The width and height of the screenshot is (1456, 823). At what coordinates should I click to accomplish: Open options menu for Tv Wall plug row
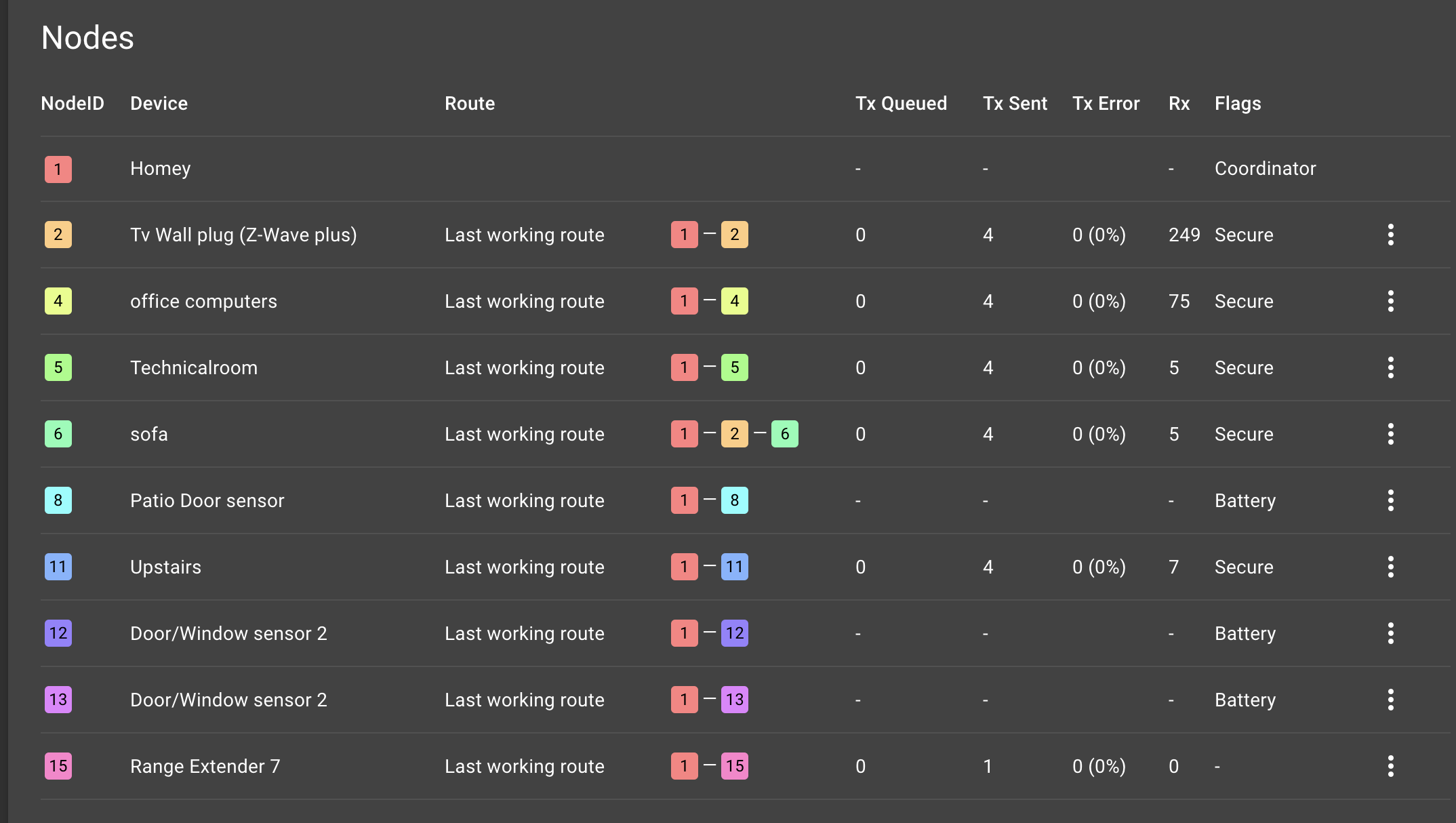click(1390, 235)
